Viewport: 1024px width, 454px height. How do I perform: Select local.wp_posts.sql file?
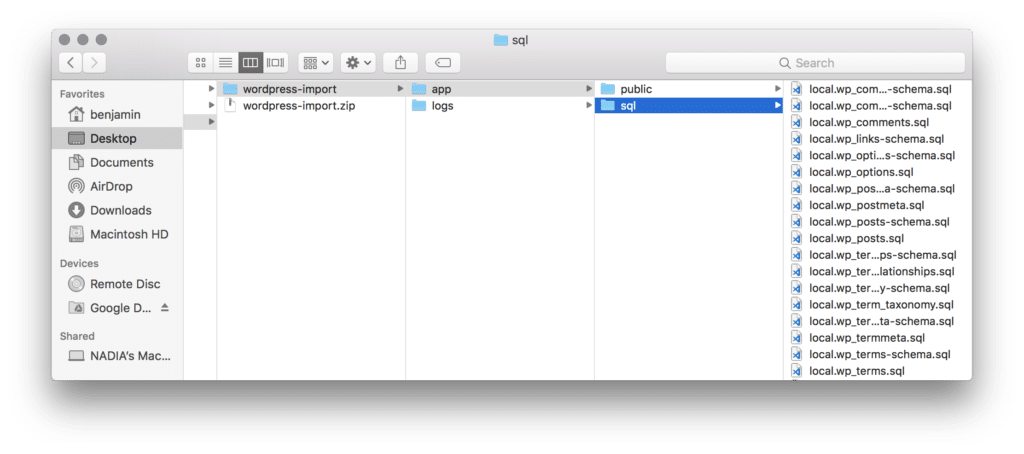878,238
